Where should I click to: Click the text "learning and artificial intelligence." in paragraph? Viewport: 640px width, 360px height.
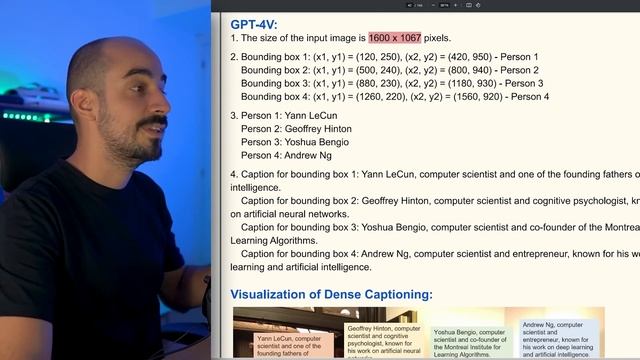pyautogui.click(x=301, y=267)
